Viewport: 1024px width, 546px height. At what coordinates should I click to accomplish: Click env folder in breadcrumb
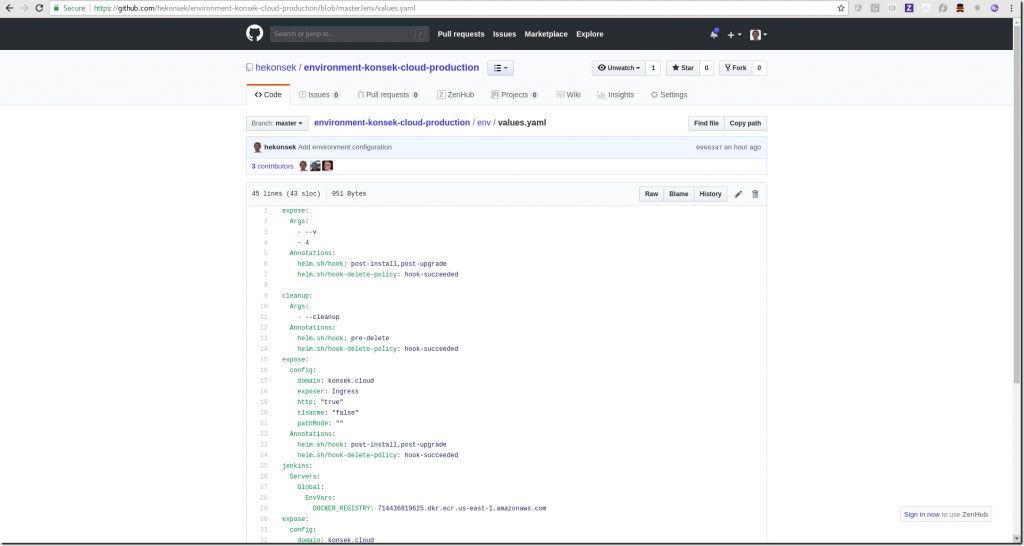point(484,123)
